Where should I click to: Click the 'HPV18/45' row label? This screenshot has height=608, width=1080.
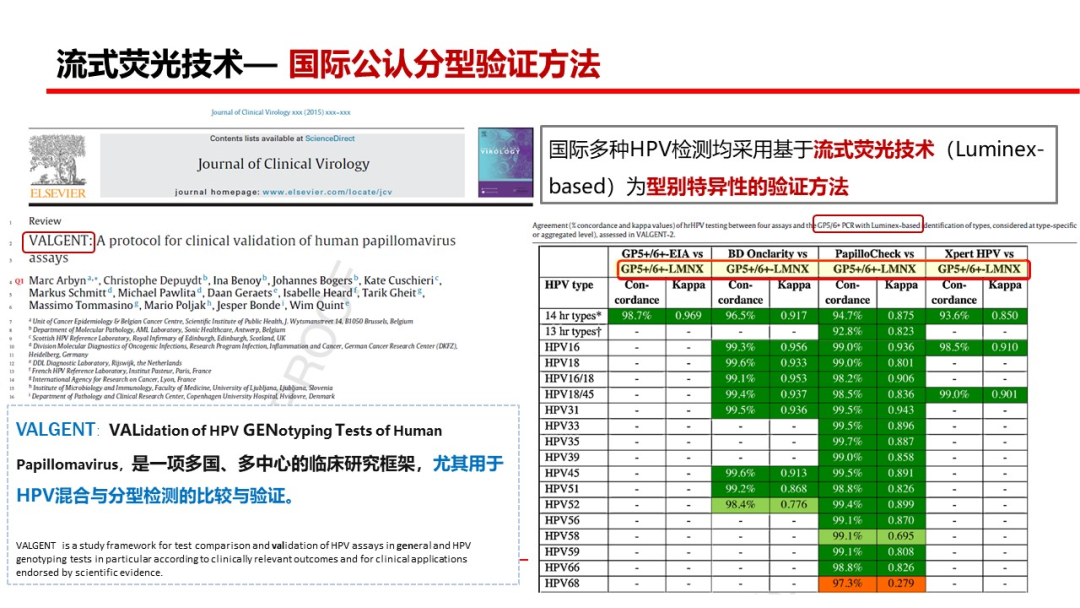pyautogui.click(x=569, y=394)
